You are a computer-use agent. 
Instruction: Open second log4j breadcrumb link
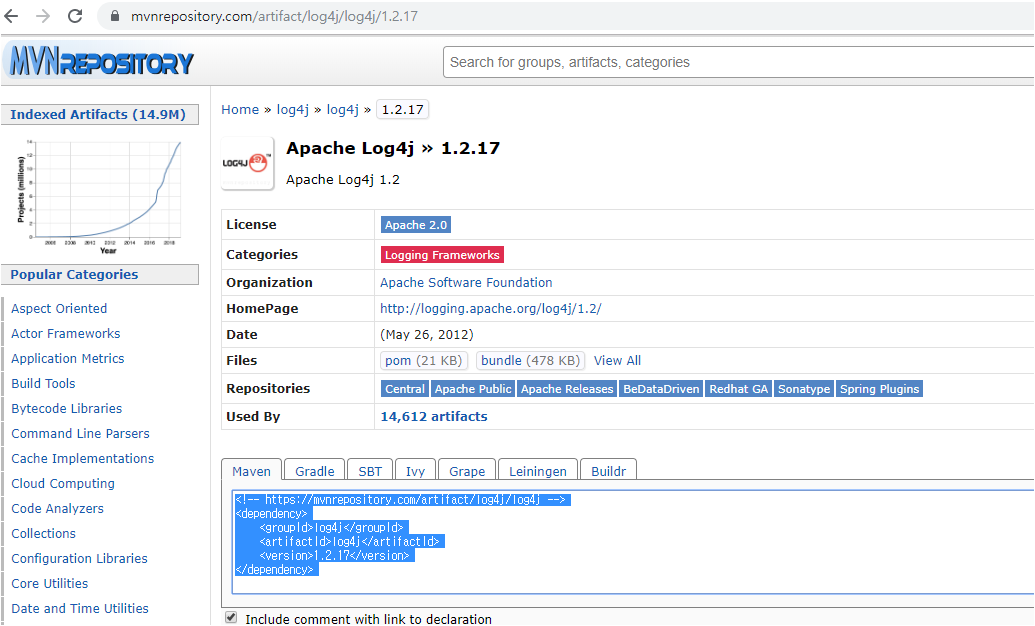tap(343, 110)
